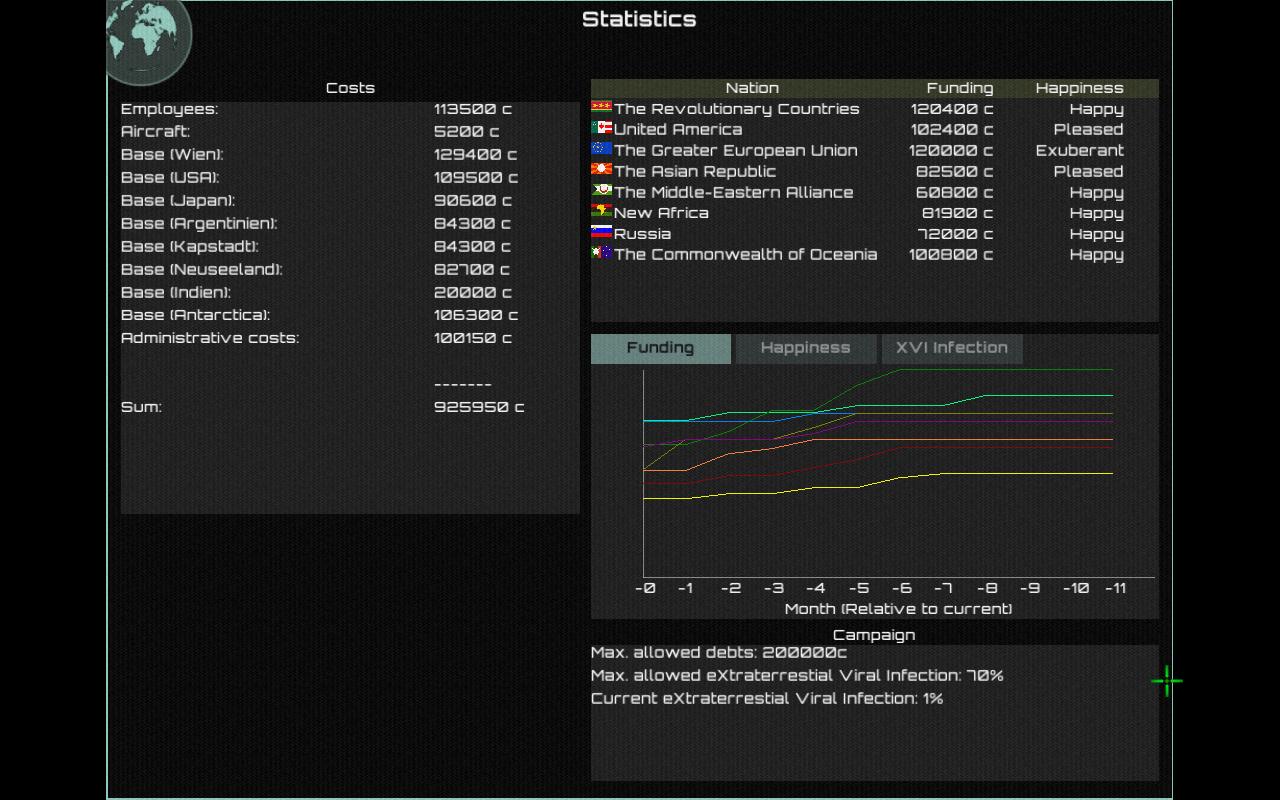1280x800 pixels.
Task: Click the Base (Kapstadt) cost label
Action: [x=190, y=247]
